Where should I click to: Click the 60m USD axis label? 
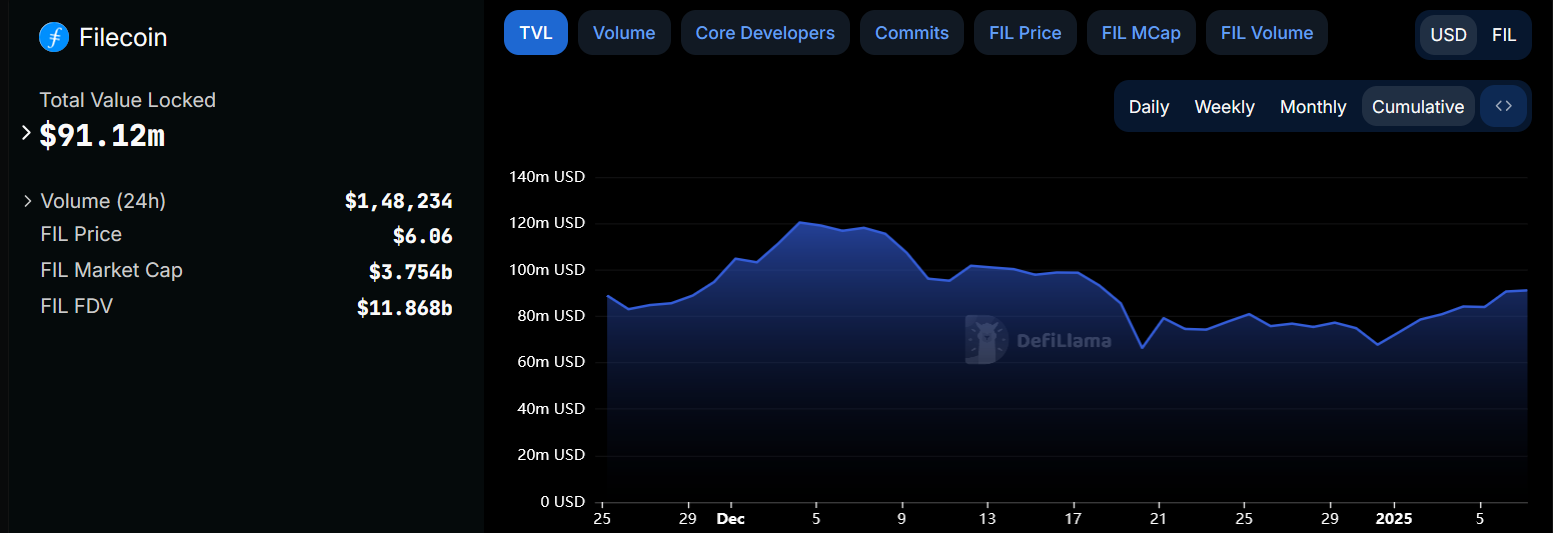551,362
